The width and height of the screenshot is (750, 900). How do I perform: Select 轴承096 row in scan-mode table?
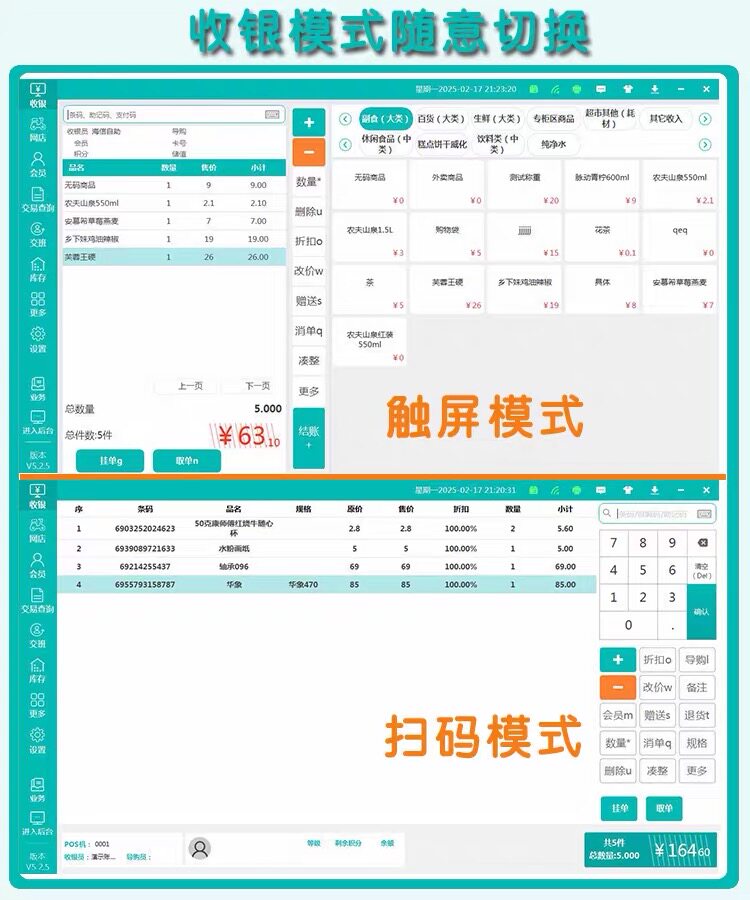click(326, 567)
